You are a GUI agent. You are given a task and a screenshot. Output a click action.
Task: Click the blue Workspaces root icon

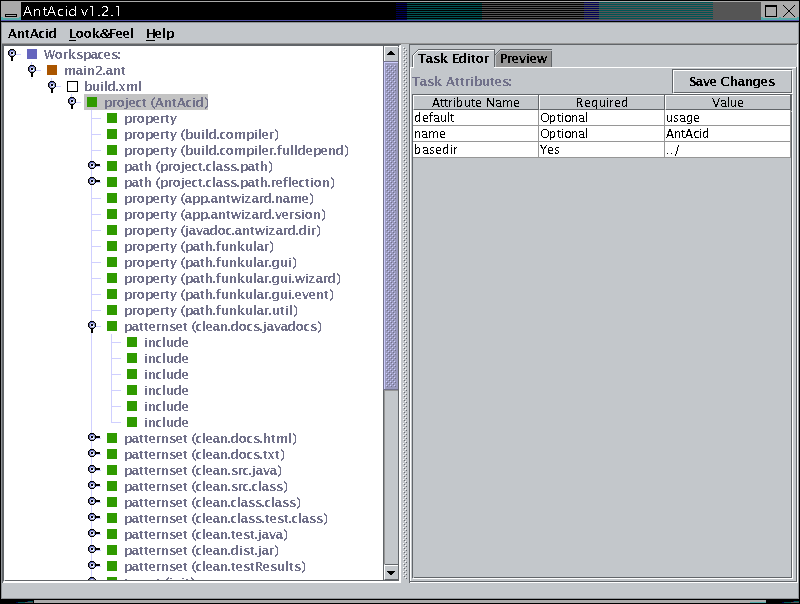[32, 54]
